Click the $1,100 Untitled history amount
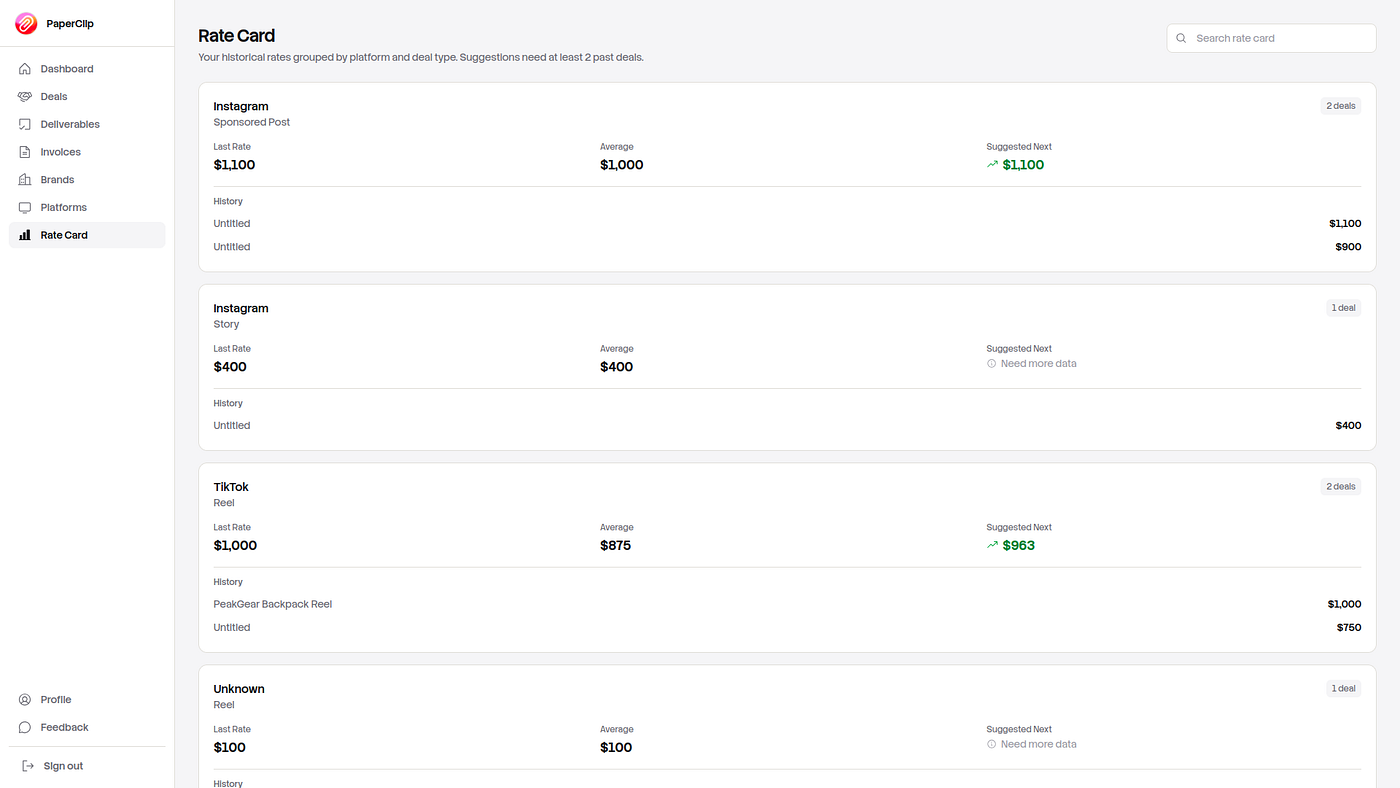The width and height of the screenshot is (1400, 788). pyautogui.click(x=1345, y=224)
